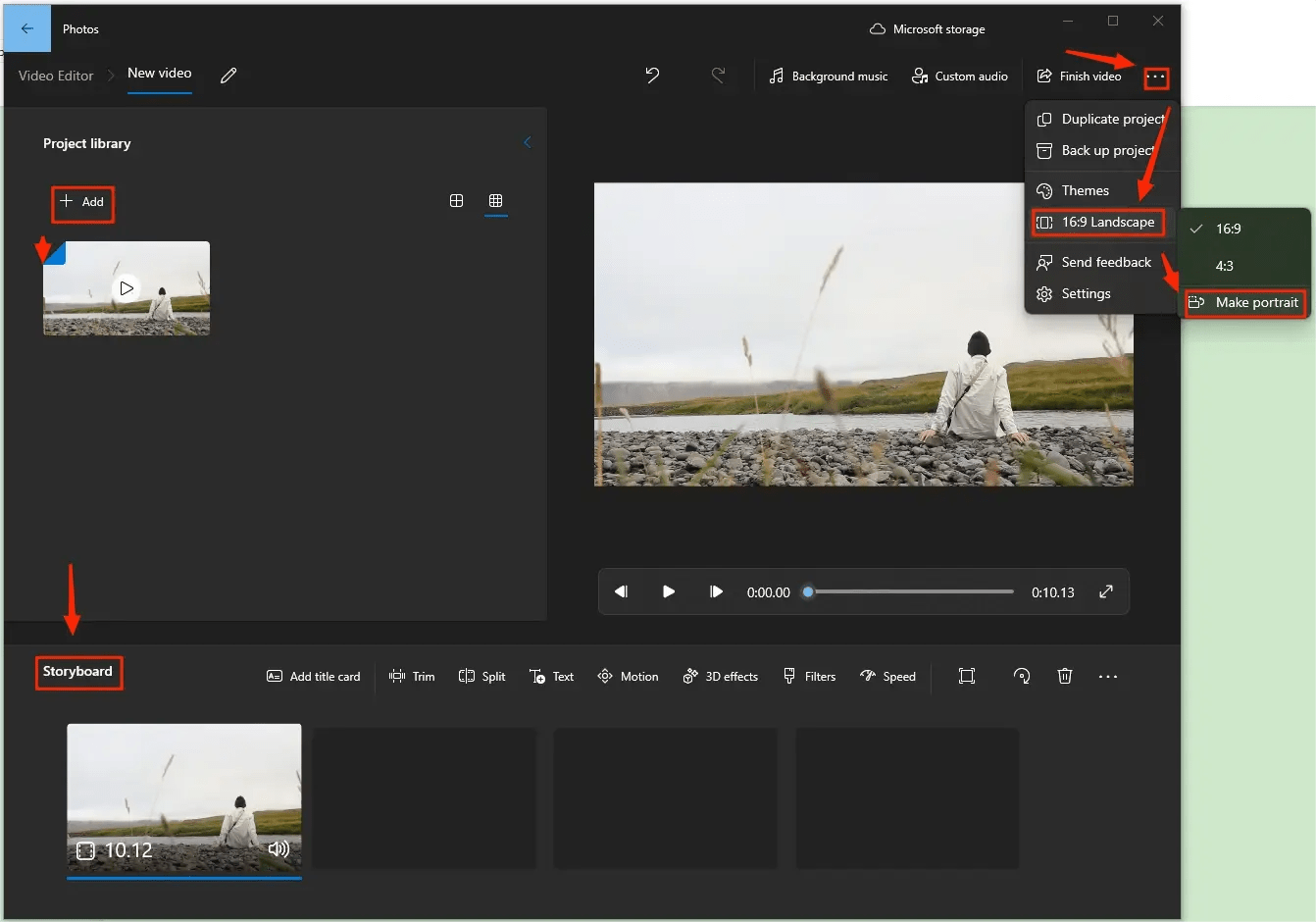Click the rotate clip icon

tap(1021, 676)
